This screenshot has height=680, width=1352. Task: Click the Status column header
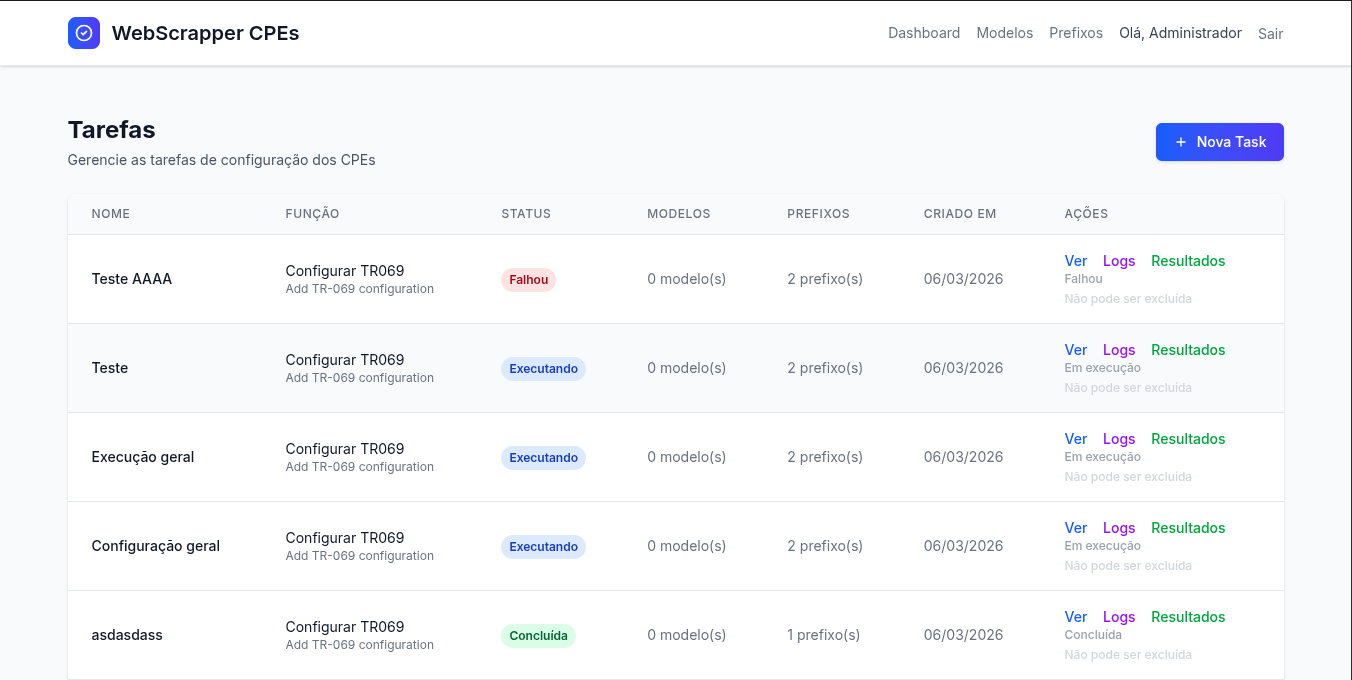[x=526, y=214]
